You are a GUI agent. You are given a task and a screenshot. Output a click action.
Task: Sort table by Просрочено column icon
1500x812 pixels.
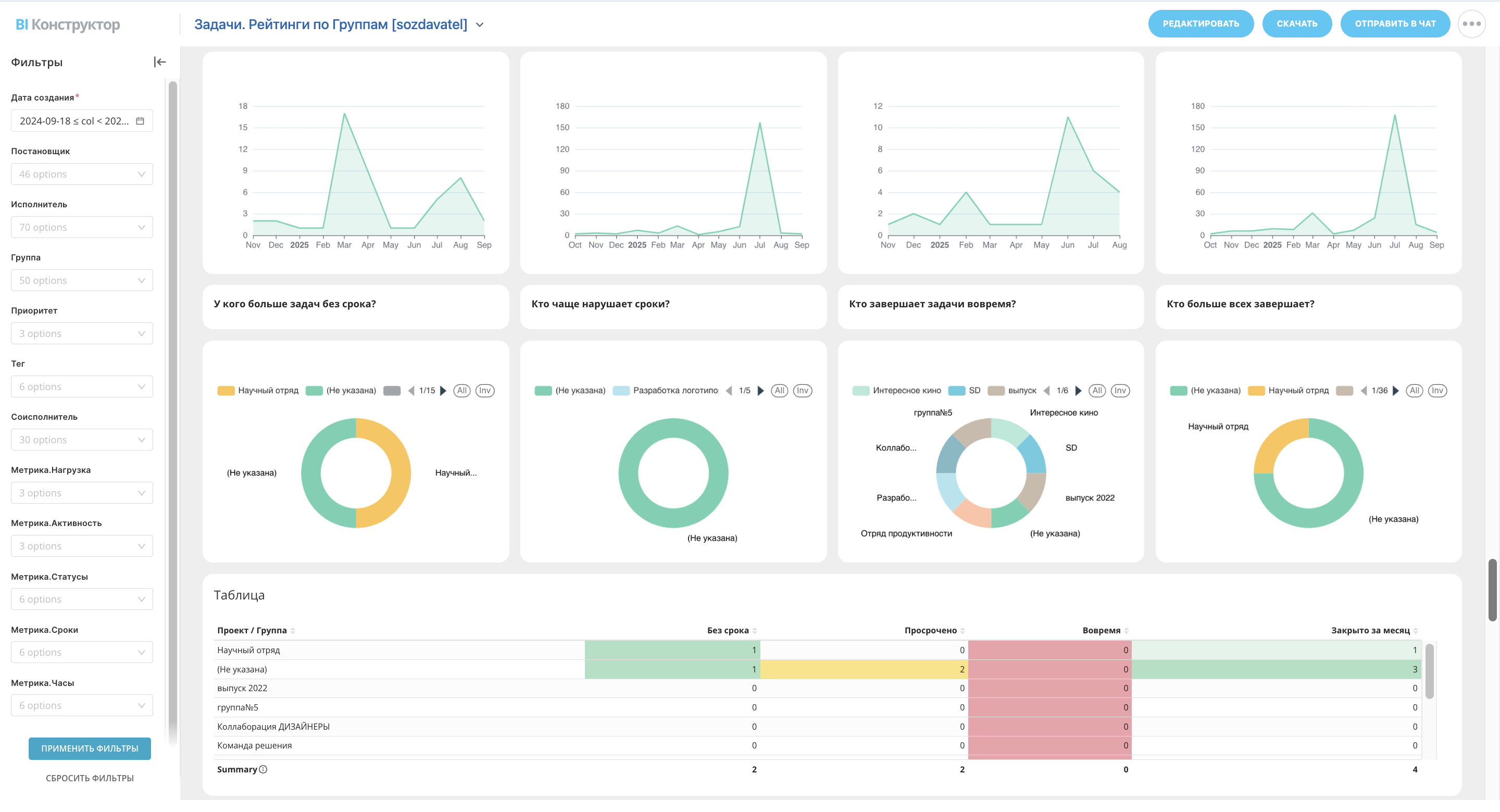[963, 631]
